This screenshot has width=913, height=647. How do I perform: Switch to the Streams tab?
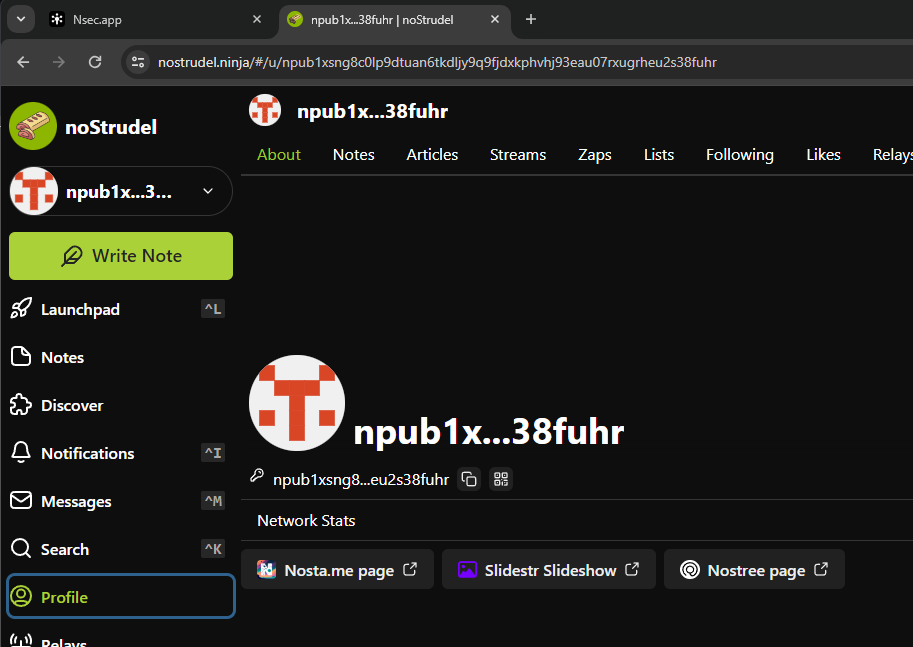click(518, 155)
